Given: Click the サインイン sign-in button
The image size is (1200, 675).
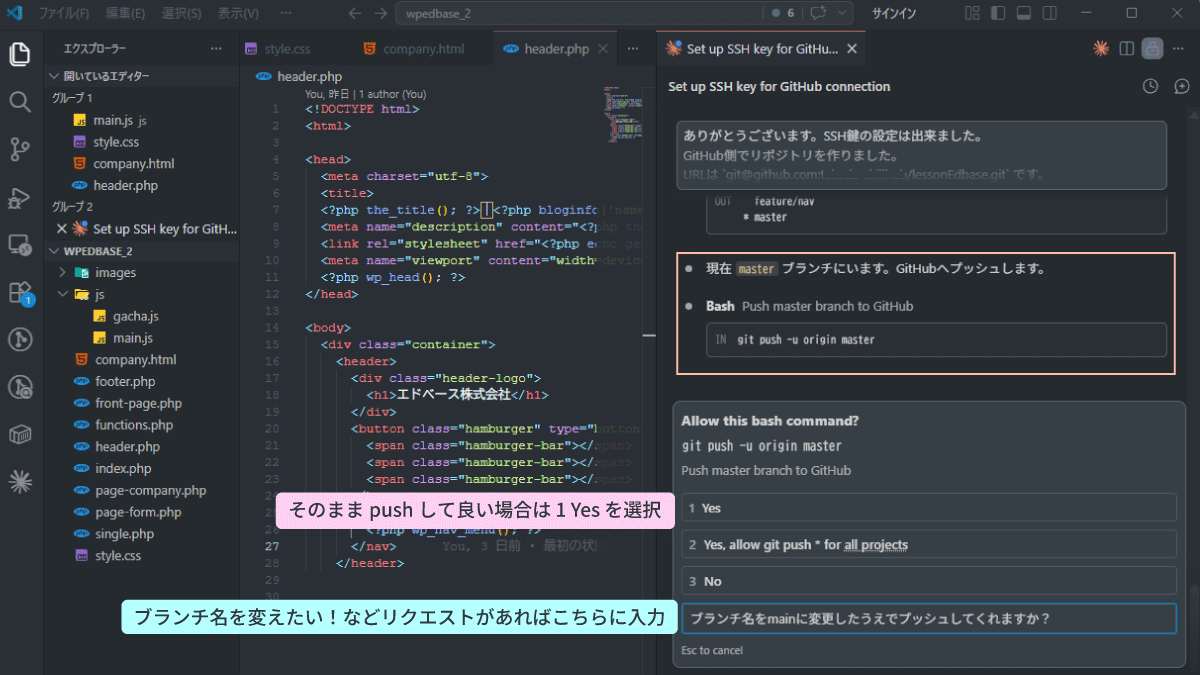Looking at the screenshot, I should pos(894,13).
